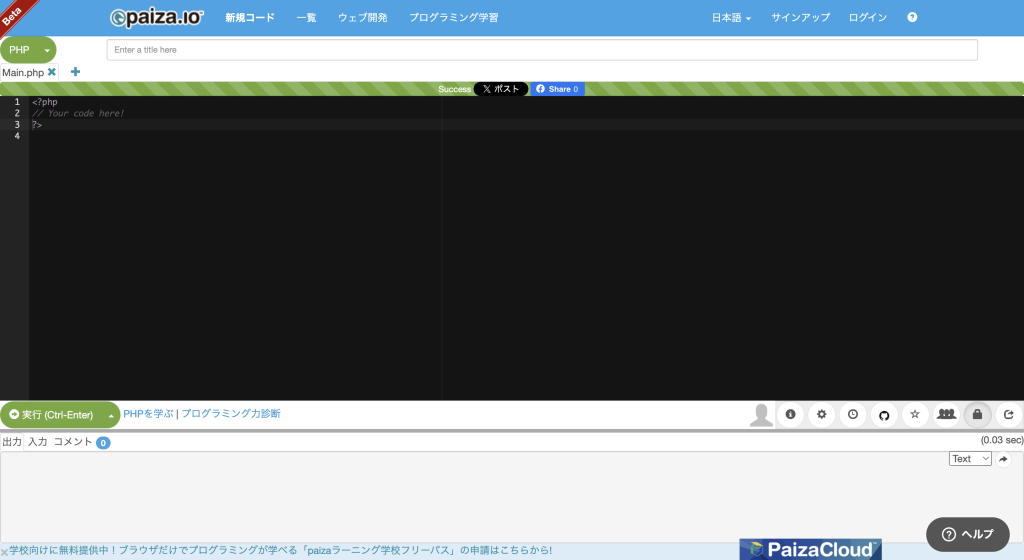Click the group collaboration icon
The height and width of the screenshot is (560, 1024).
pos(946,414)
